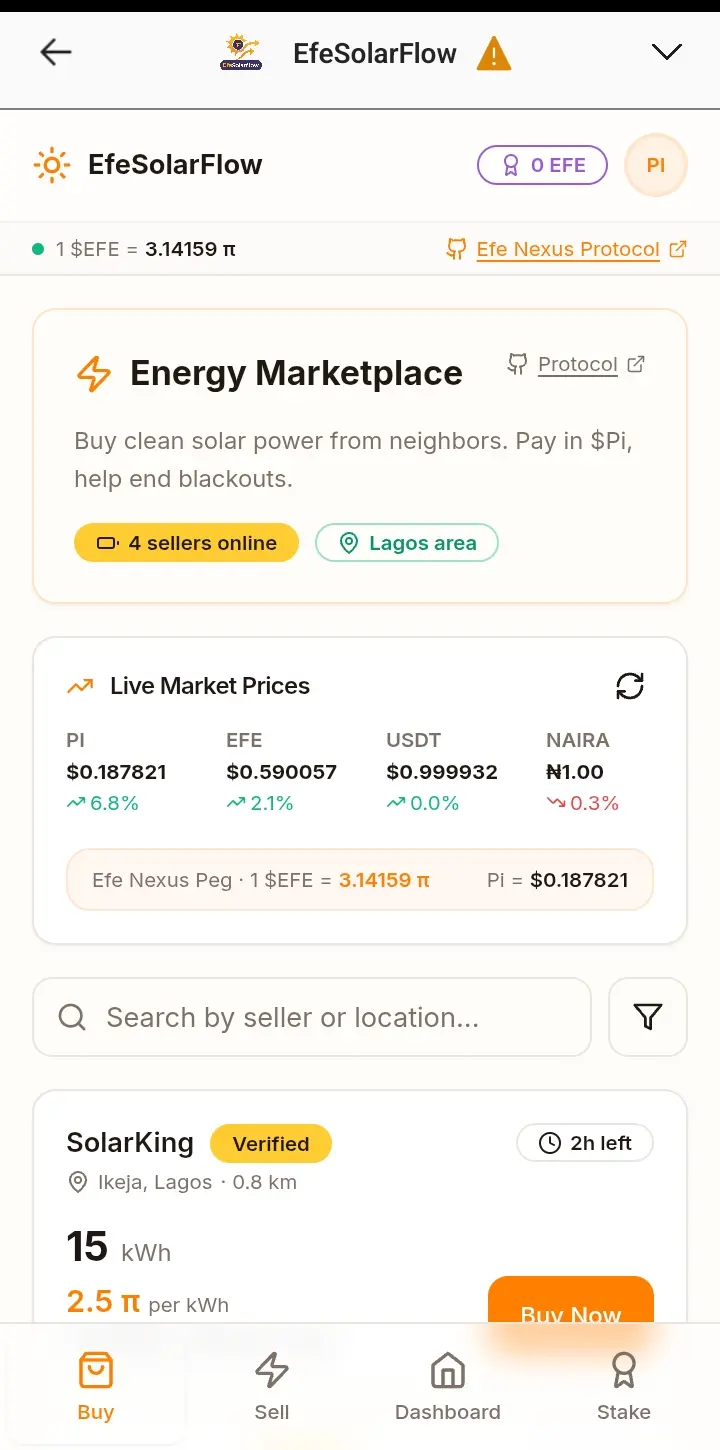
Task: Click the search seller or location field
Action: click(x=312, y=1017)
